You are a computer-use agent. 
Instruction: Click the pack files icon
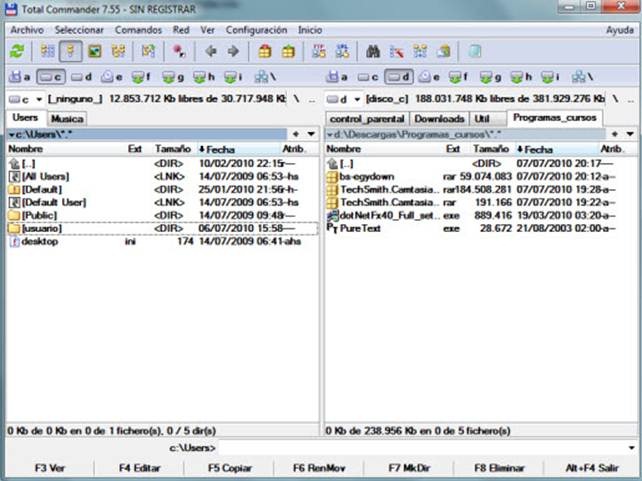265,51
